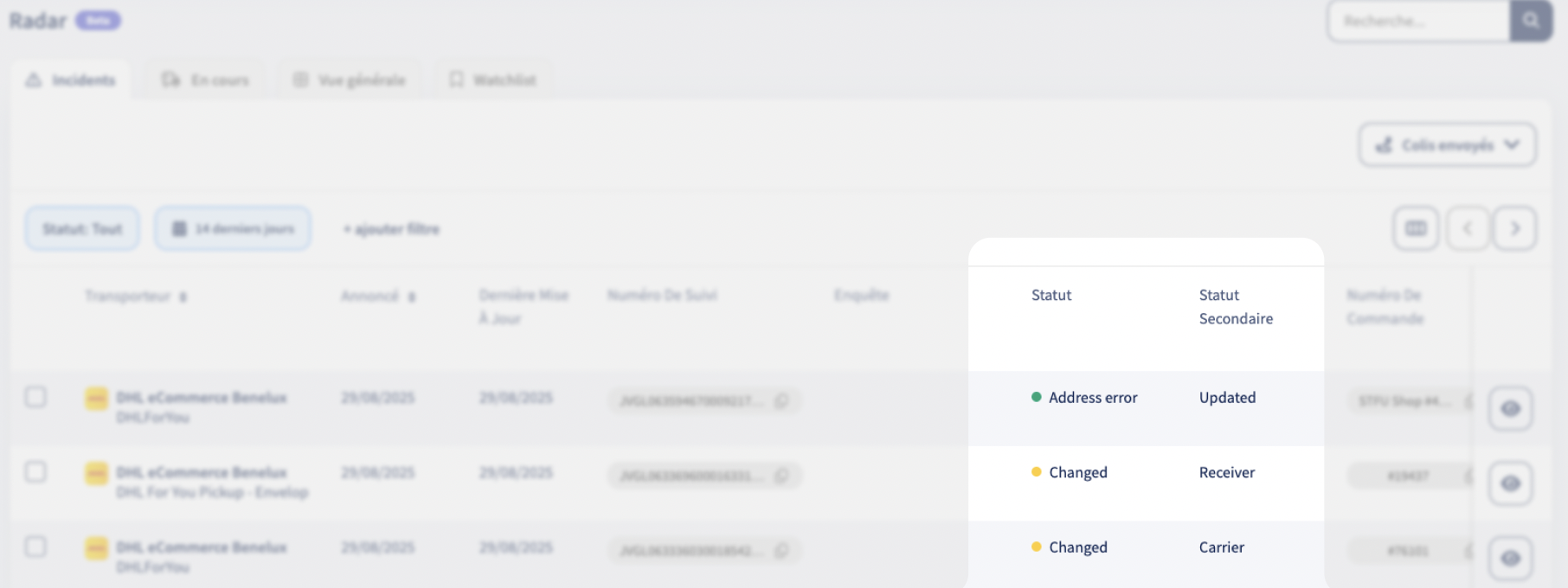Click the Statut Secondaire column header
The image size is (1568, 588).
pyautogui.click(x=1236, y=307)
